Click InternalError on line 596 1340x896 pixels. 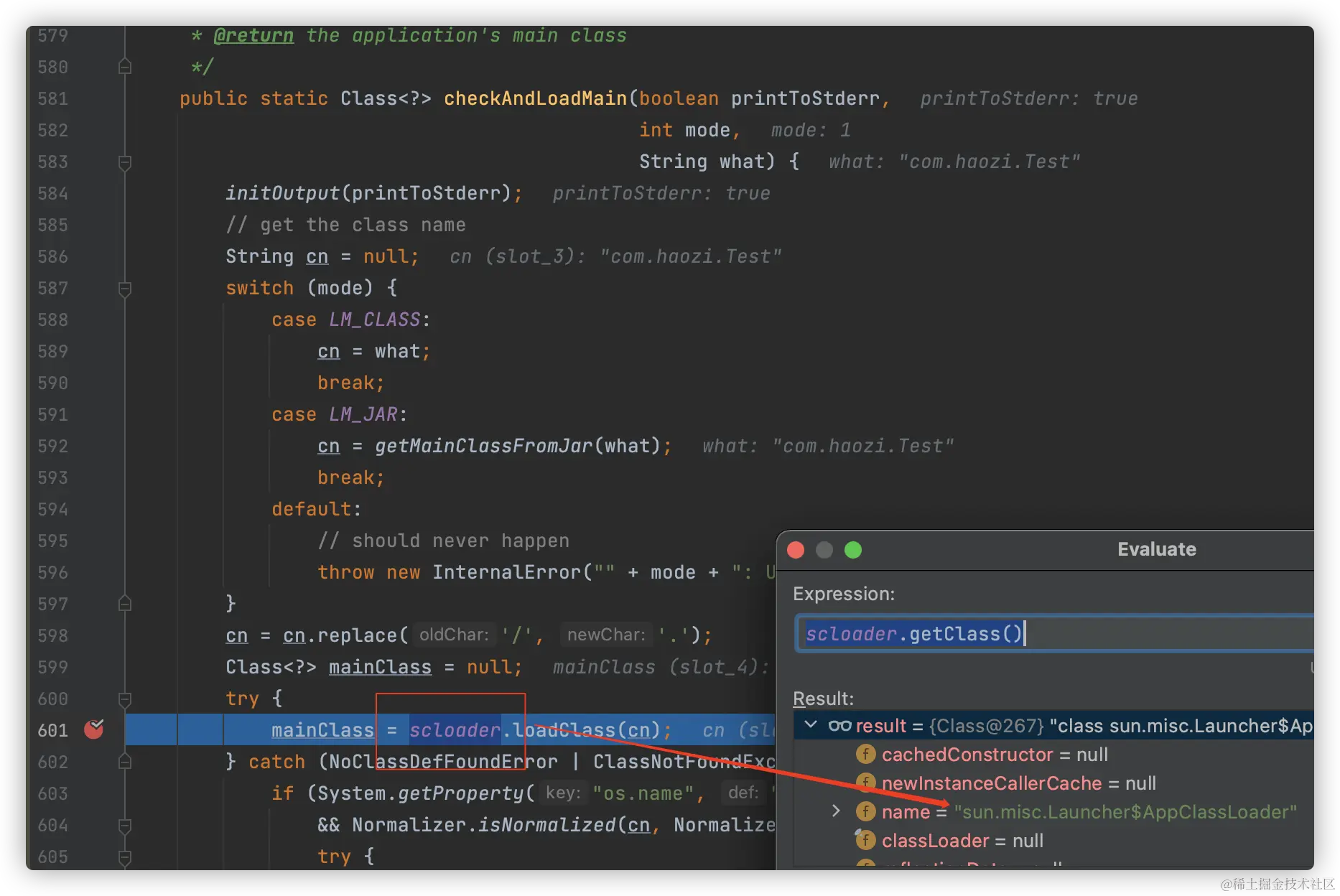tap(506, 572)
